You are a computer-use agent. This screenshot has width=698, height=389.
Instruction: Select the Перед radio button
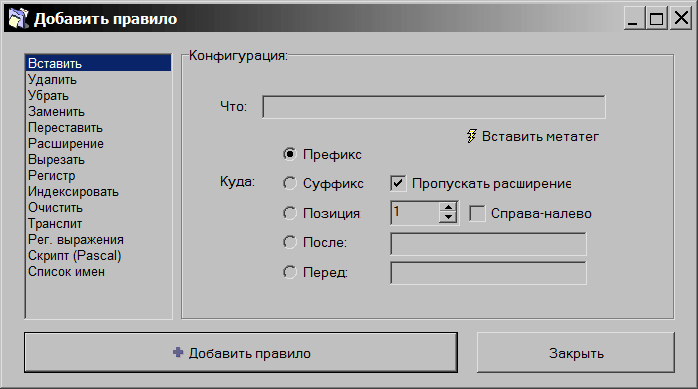[x=289, y=272]
